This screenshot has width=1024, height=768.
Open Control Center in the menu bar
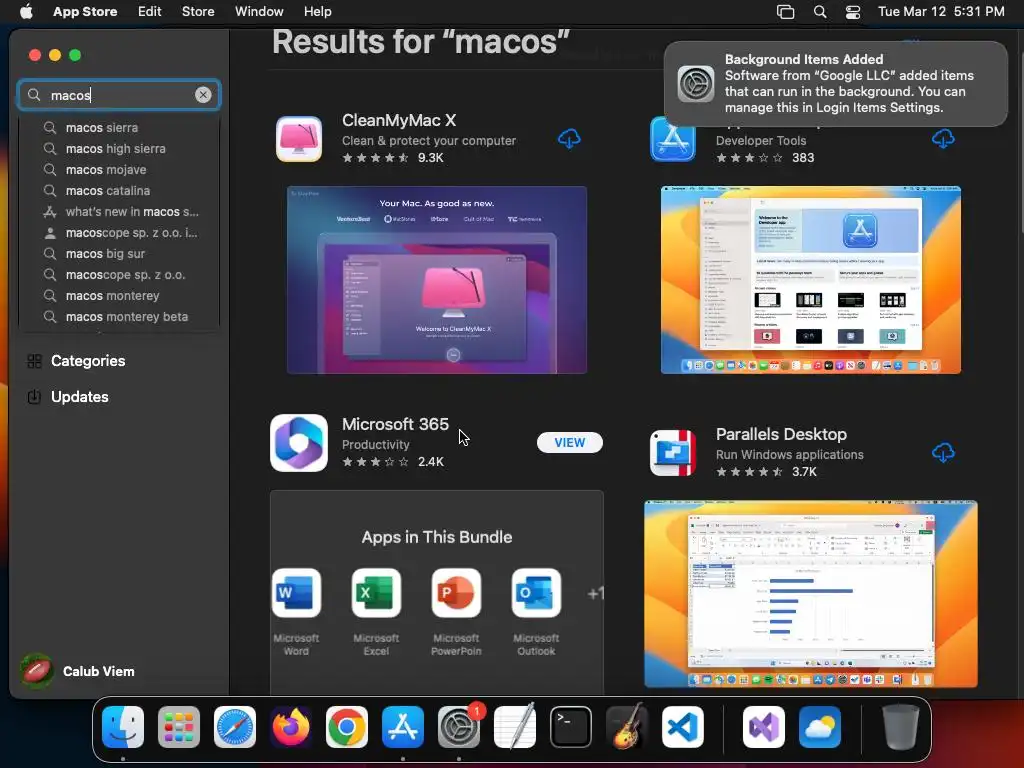pos(852,12)
